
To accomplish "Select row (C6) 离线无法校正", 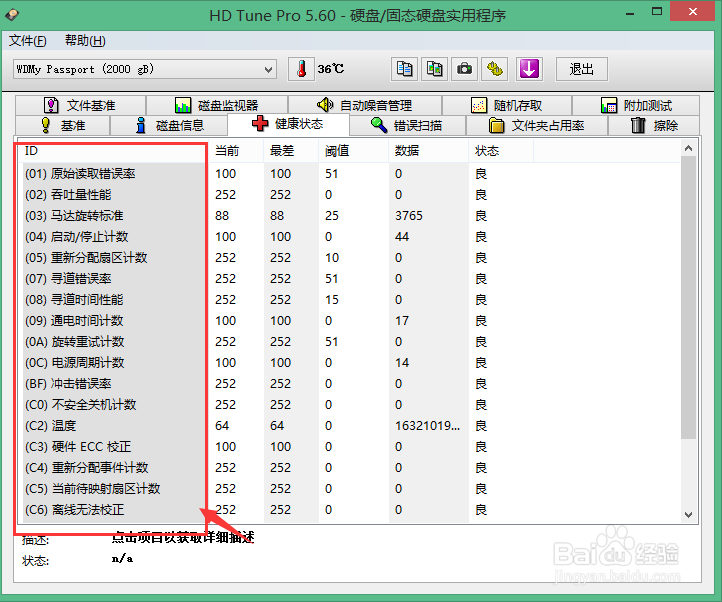I will (x=349, y=510).
